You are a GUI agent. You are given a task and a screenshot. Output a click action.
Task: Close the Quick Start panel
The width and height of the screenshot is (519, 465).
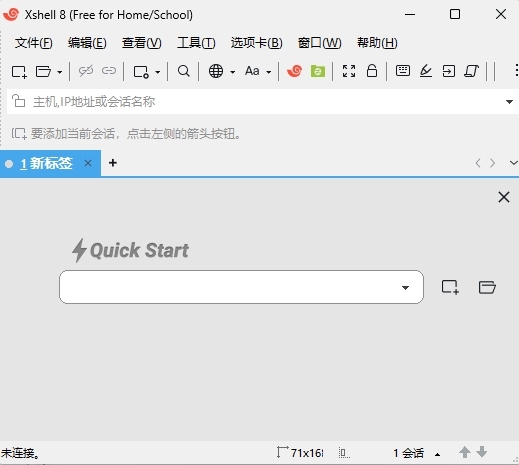point(504,197)
